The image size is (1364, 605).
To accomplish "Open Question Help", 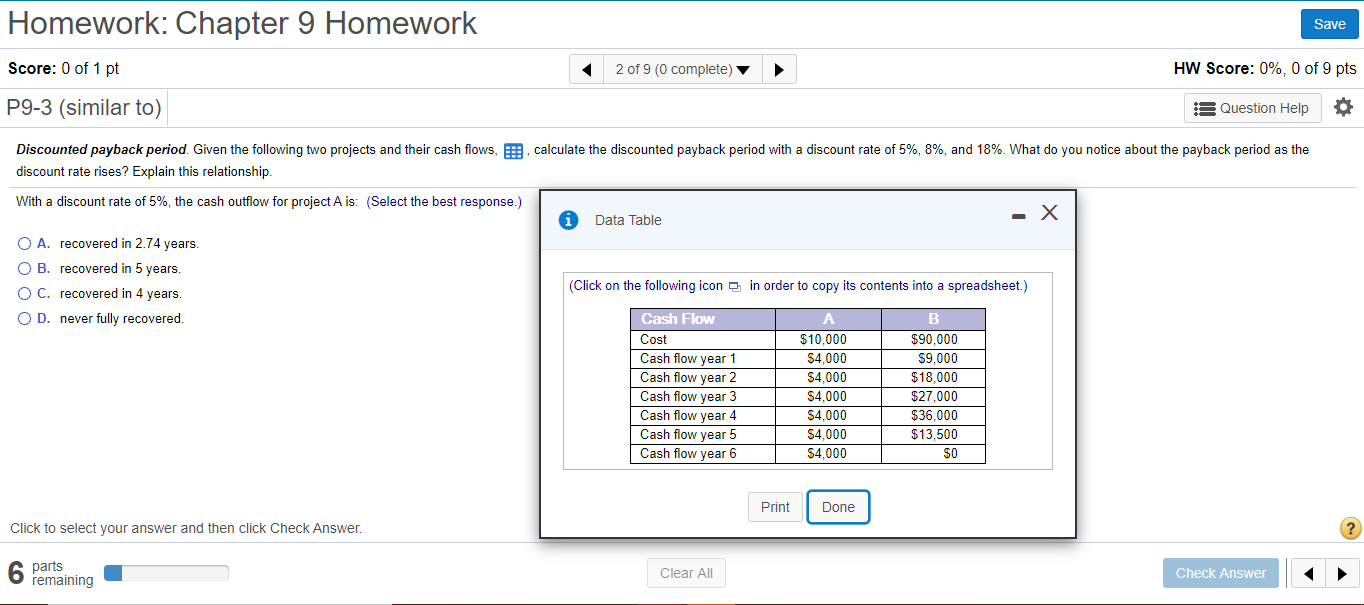I will click(1252, 107).
